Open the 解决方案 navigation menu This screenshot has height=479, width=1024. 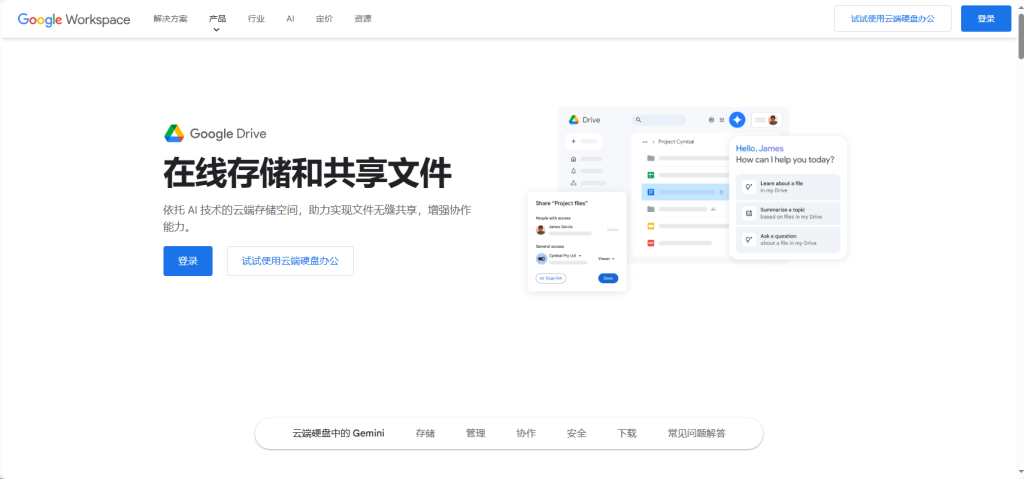(x=170, y=19)
